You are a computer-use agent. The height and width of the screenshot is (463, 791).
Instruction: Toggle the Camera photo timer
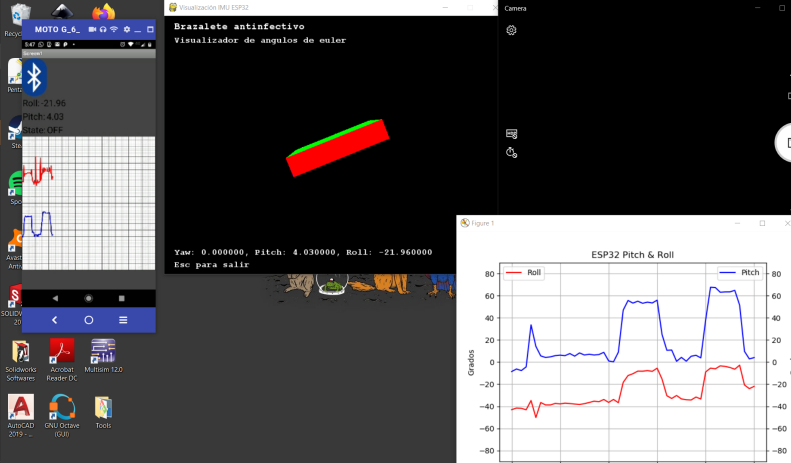coord(511,152)
